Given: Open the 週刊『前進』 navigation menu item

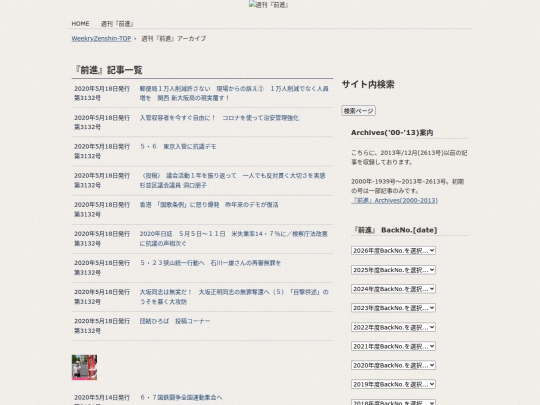Looking at the screenshot, I should point(117,24).
